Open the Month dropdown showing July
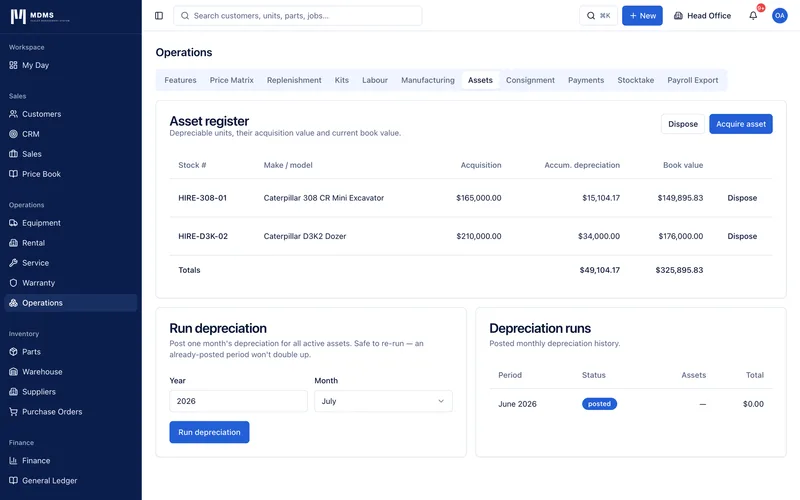Image resolution: width=800 pixels, height=500 pixels. (x=383, y=401)
